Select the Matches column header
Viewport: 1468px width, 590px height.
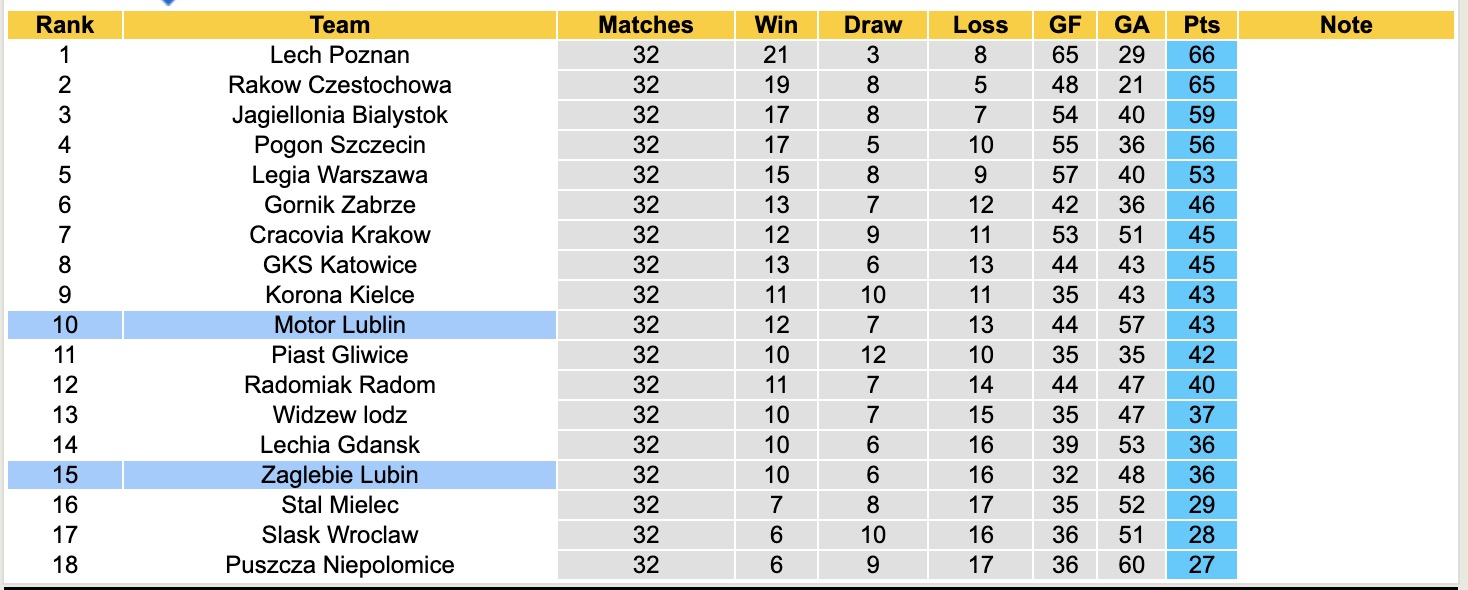point(645,25)
